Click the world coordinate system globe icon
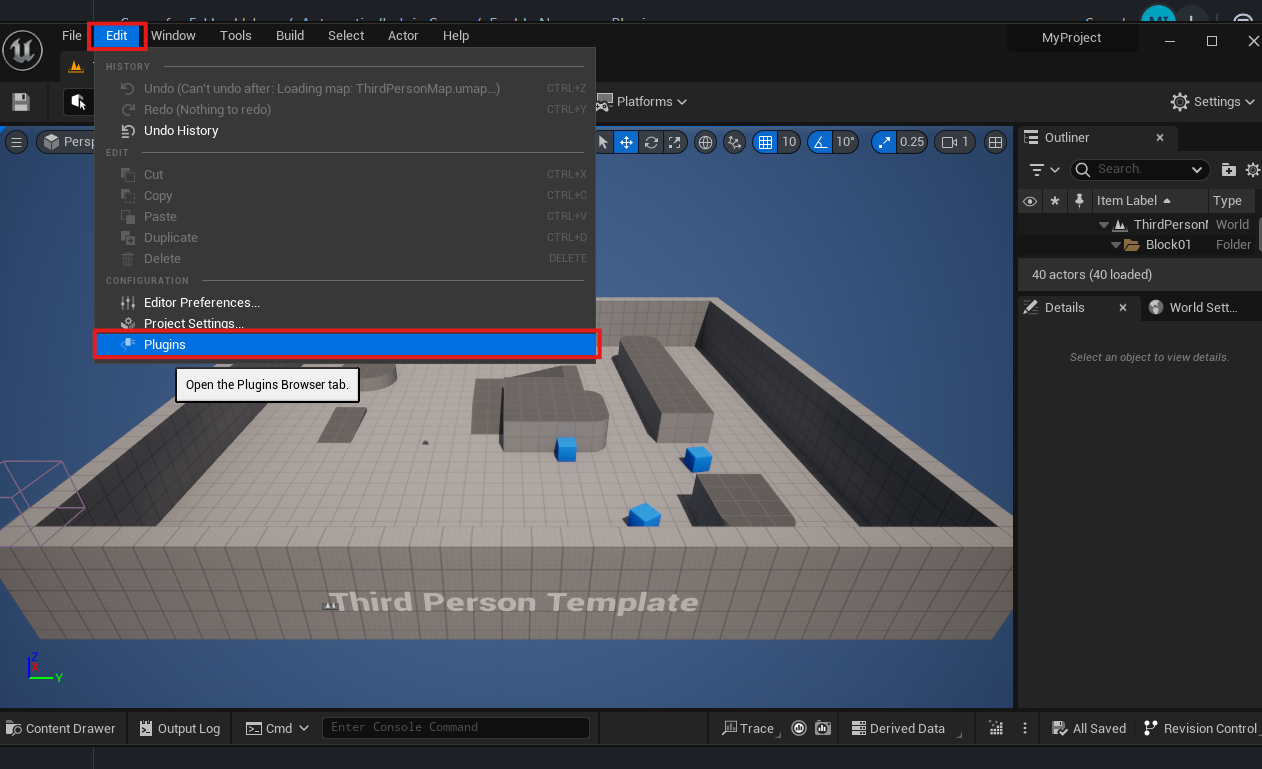1262x769 pixels. coord(706,142)
